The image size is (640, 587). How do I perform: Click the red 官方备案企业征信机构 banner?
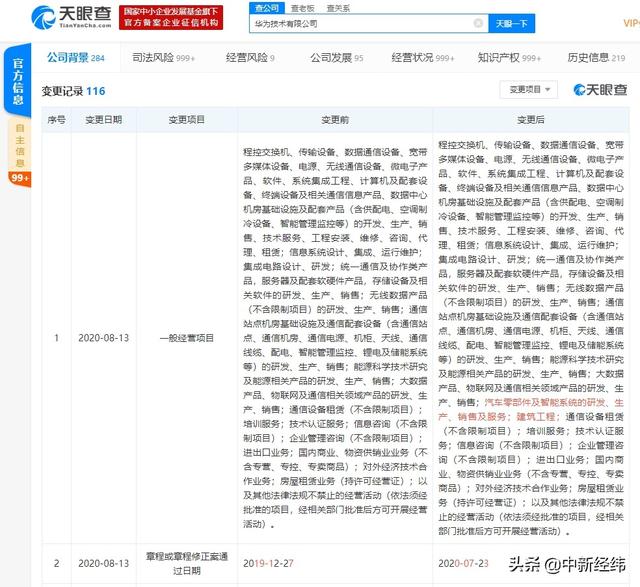[171, 18]
